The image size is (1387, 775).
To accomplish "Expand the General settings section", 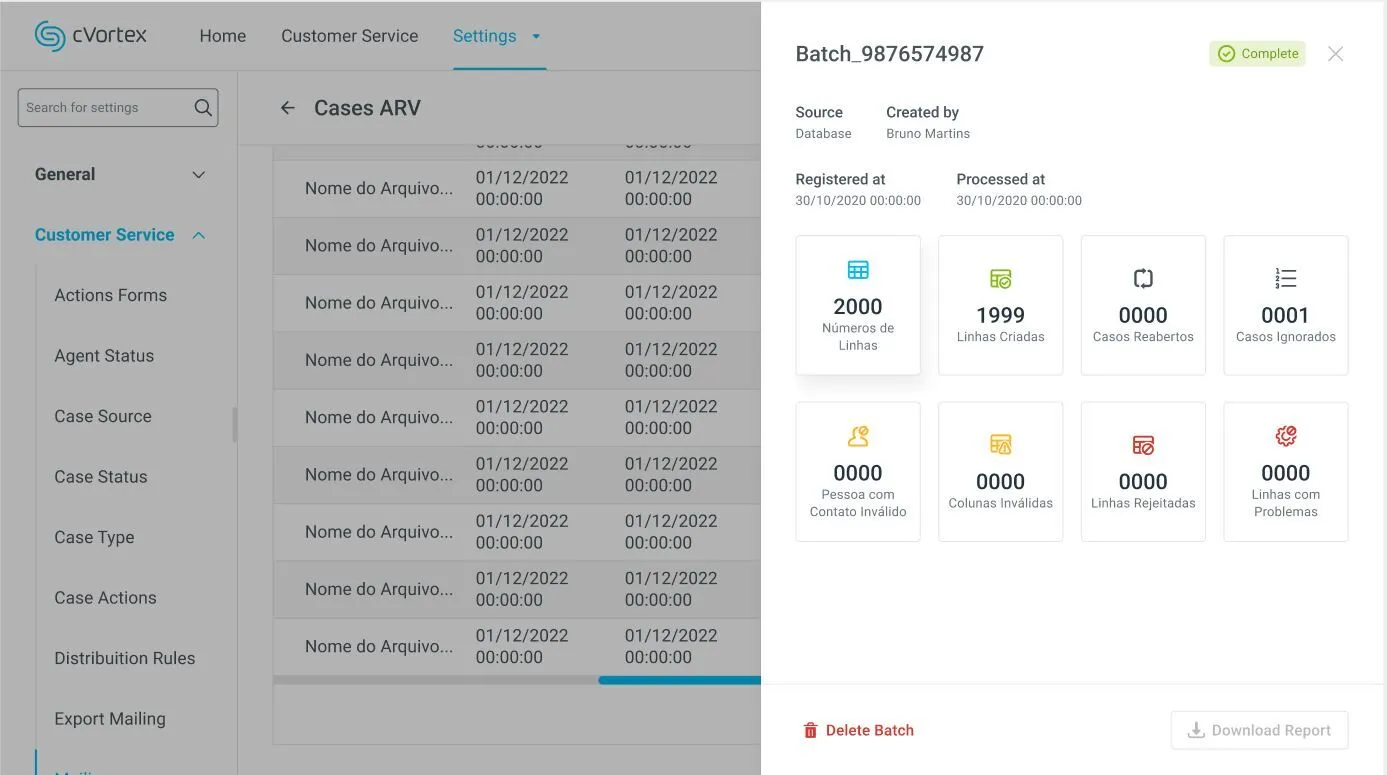I will point(198,175).
